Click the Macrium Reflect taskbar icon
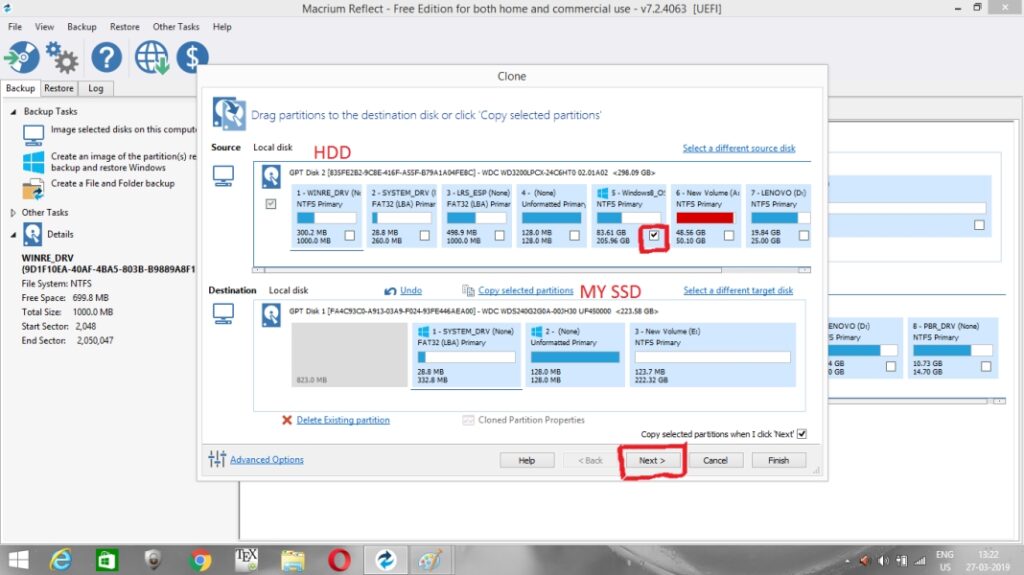 click(385, 560)
